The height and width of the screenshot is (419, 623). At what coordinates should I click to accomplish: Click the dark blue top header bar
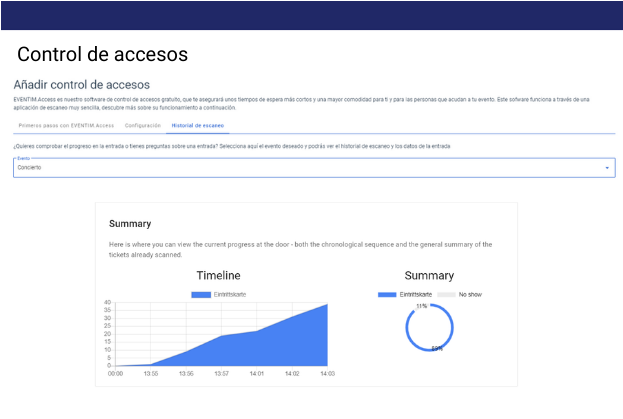point(311,15)
